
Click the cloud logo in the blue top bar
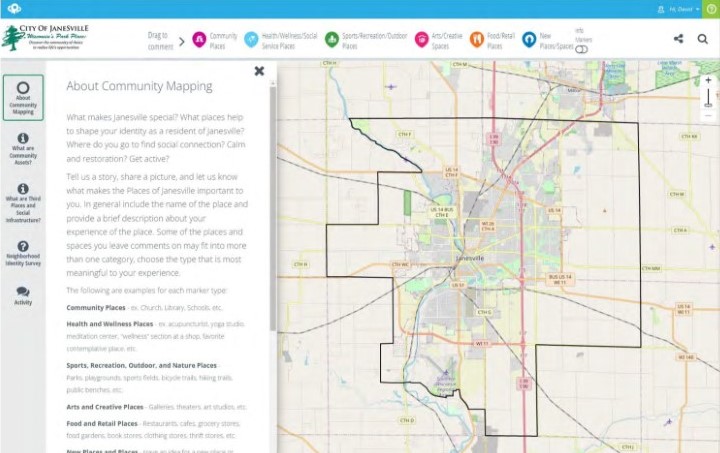click(x=14, y=8)
